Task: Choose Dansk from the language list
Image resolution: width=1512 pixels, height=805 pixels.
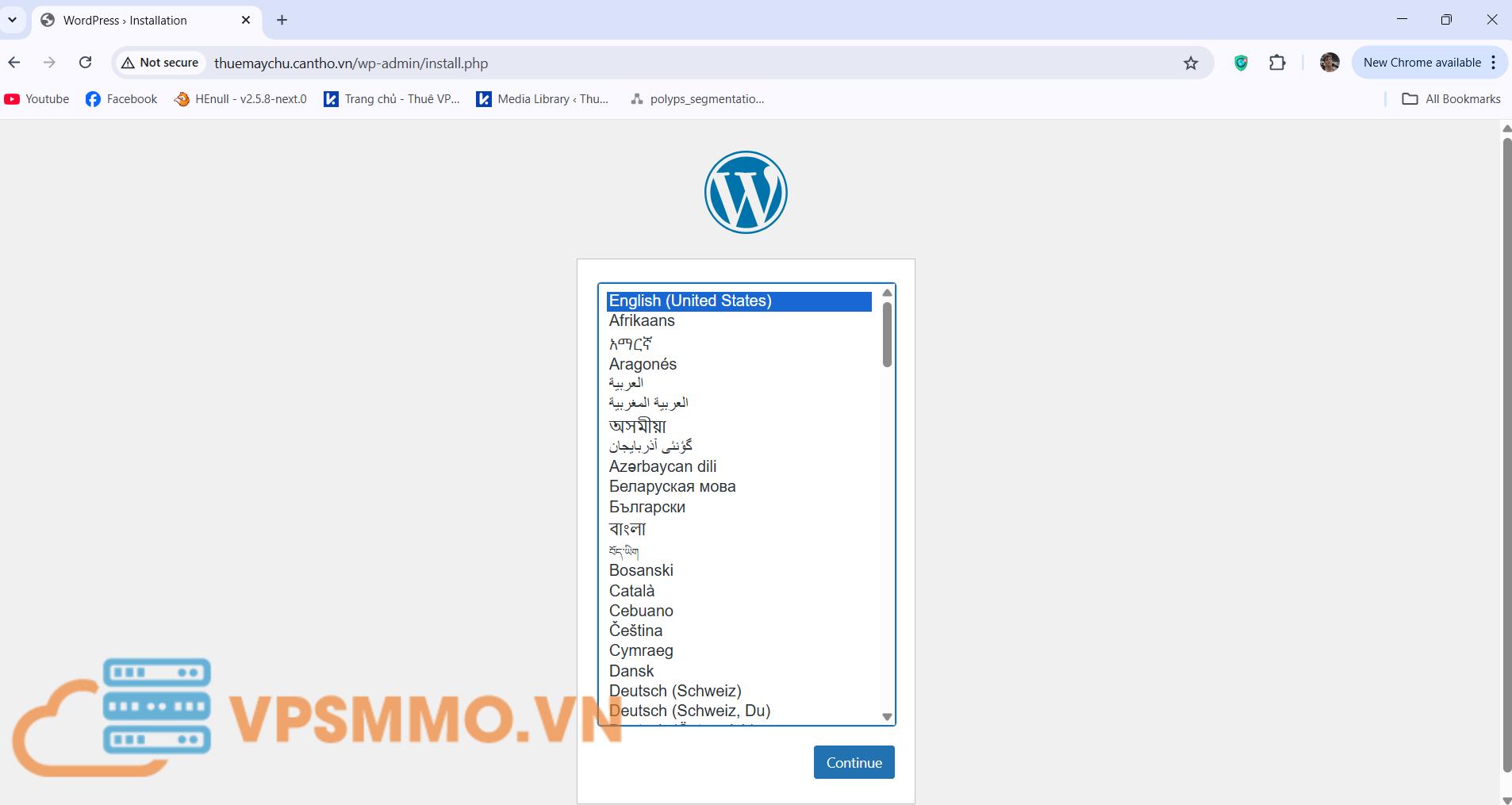Action: pyautogui.click(x=631, y=671)
